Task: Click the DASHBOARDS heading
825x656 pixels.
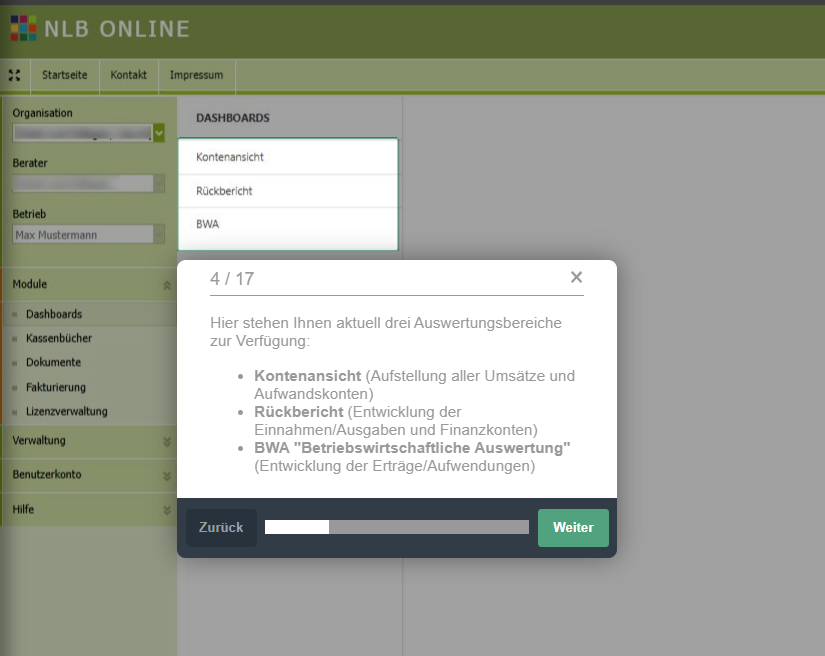Action: [x=233, y=118]
